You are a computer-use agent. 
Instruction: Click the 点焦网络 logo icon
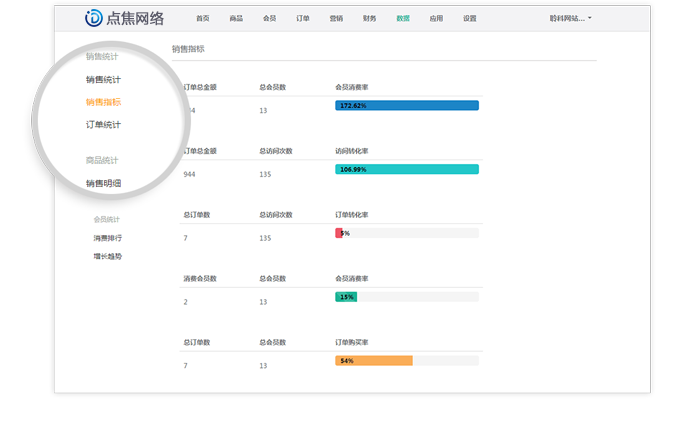pyautogui.click(x=94, y=18)
